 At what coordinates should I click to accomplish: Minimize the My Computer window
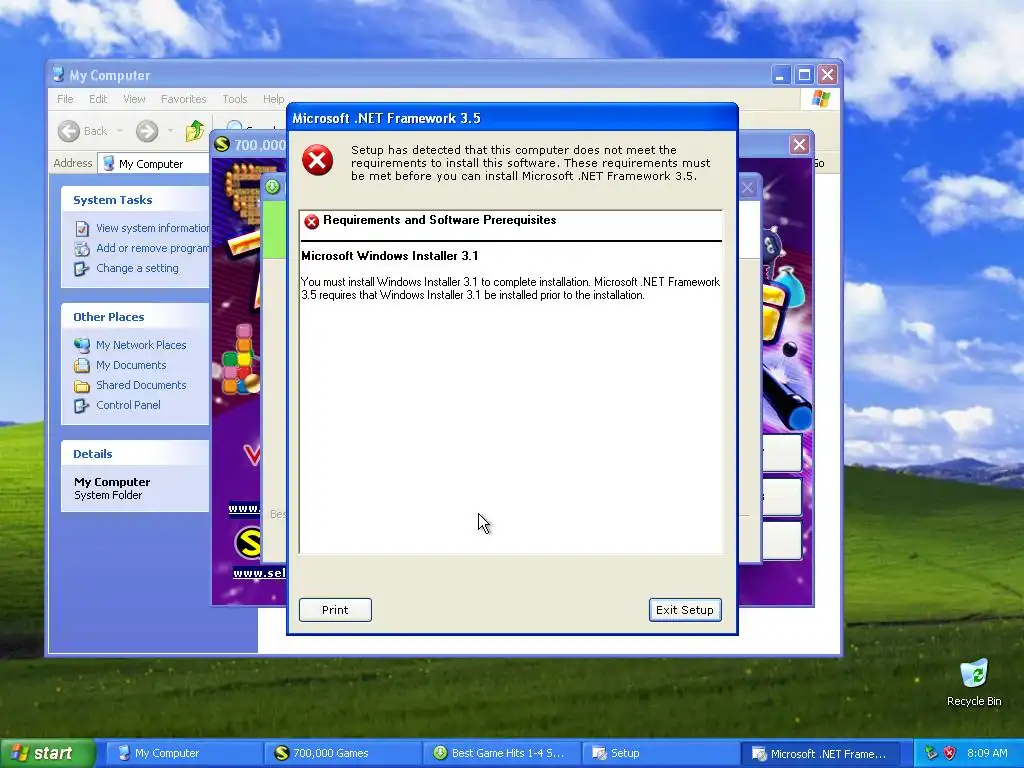[780, 74]
